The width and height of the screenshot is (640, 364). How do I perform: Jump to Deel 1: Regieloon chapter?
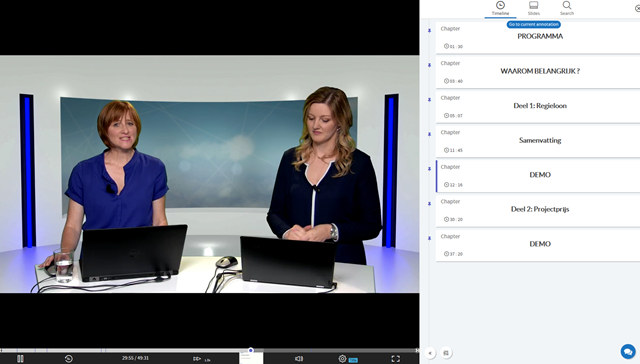pos(538,107)
